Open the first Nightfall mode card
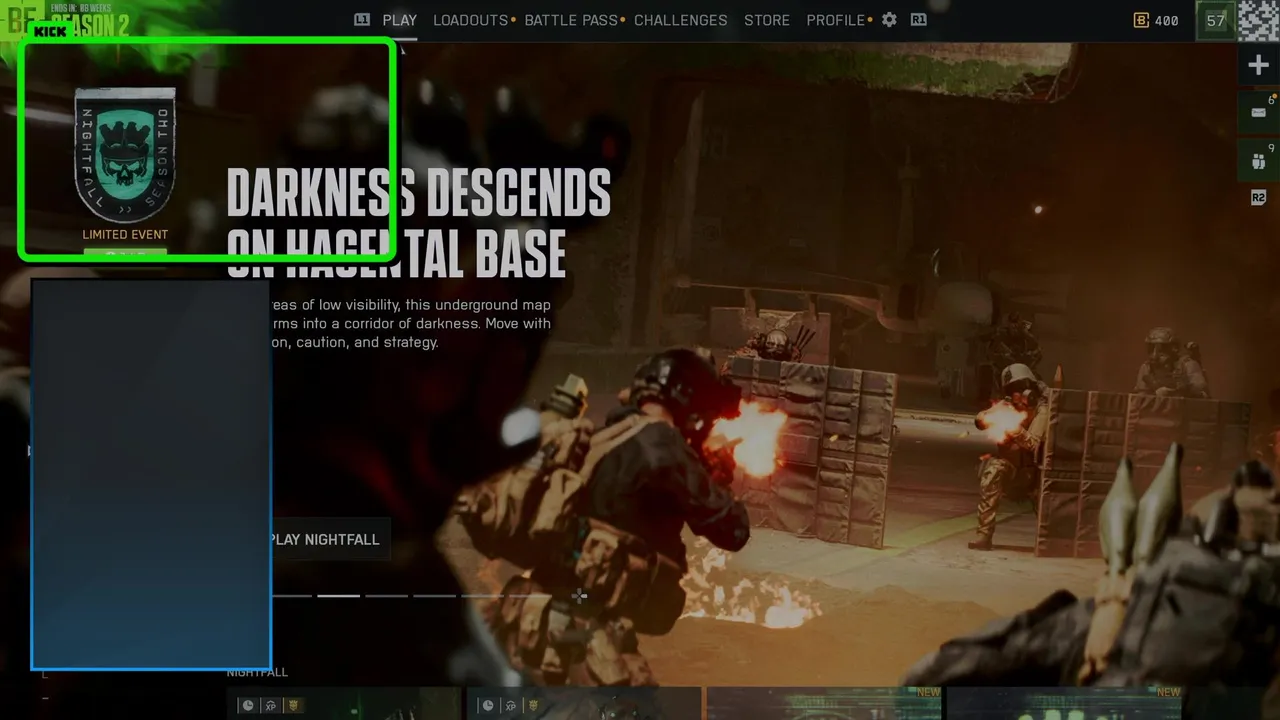The height and width of the screenshot is (720, 1280). click(x=344, y=703)
